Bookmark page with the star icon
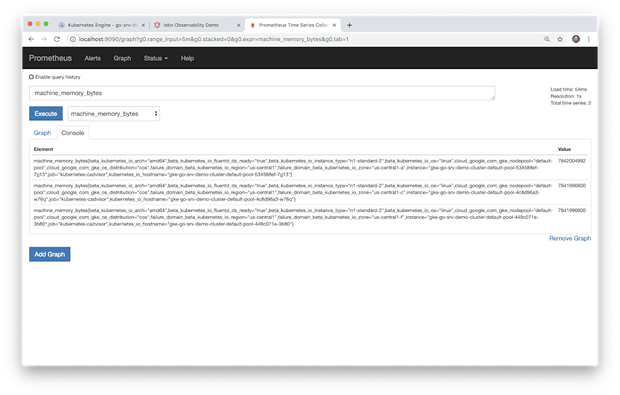This screenshot has height=395, width=620. (x=560, y=39)
